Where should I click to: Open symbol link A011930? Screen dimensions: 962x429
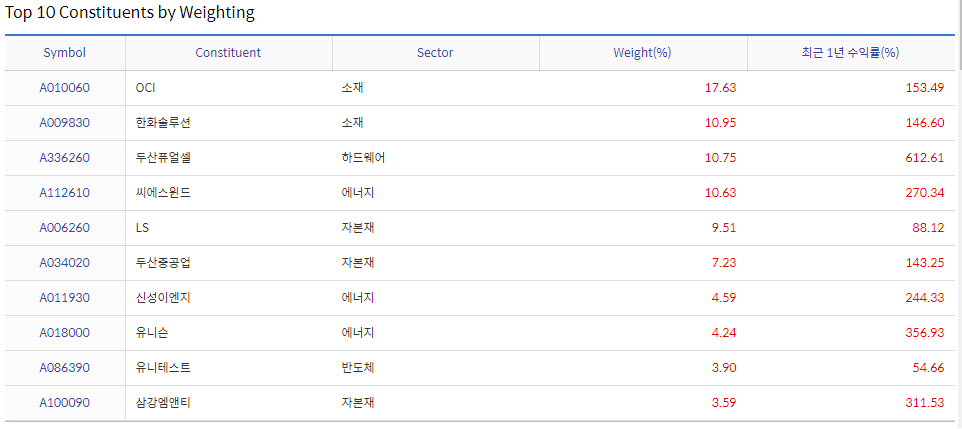tap(64, 298)
